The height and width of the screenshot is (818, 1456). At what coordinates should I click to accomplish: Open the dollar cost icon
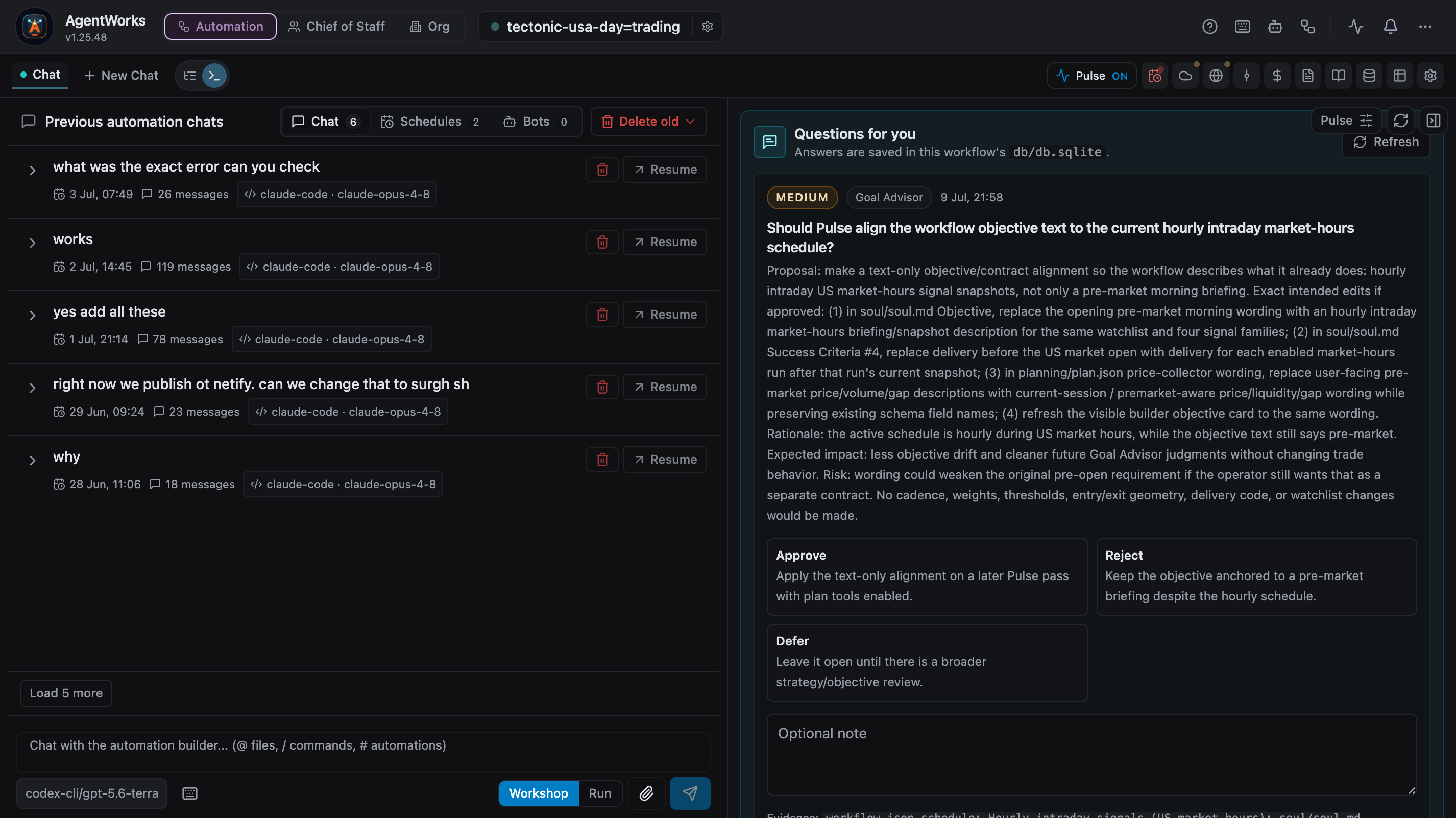[x=1277, y=76]
